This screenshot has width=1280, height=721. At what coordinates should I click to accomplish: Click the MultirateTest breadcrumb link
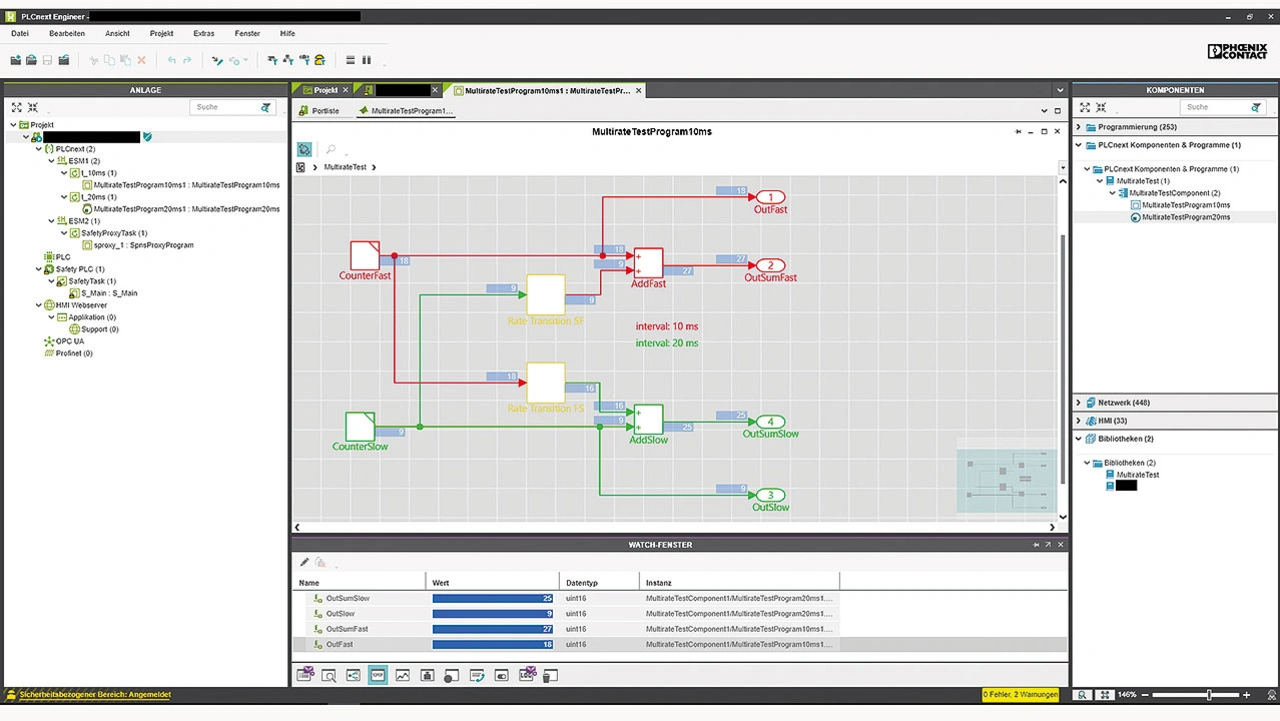coord(345,167)
